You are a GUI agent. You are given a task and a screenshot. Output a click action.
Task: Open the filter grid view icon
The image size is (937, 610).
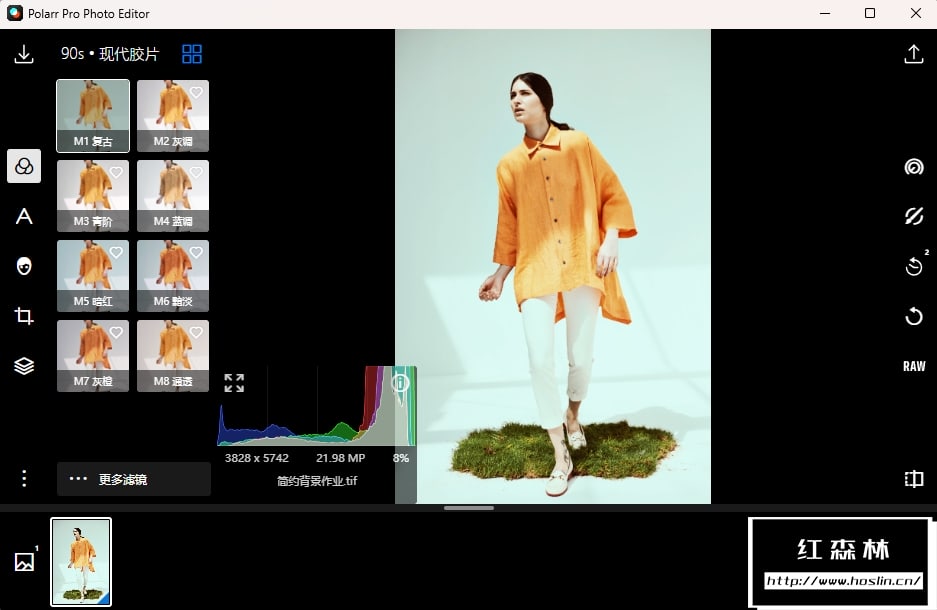pos(192,54)
